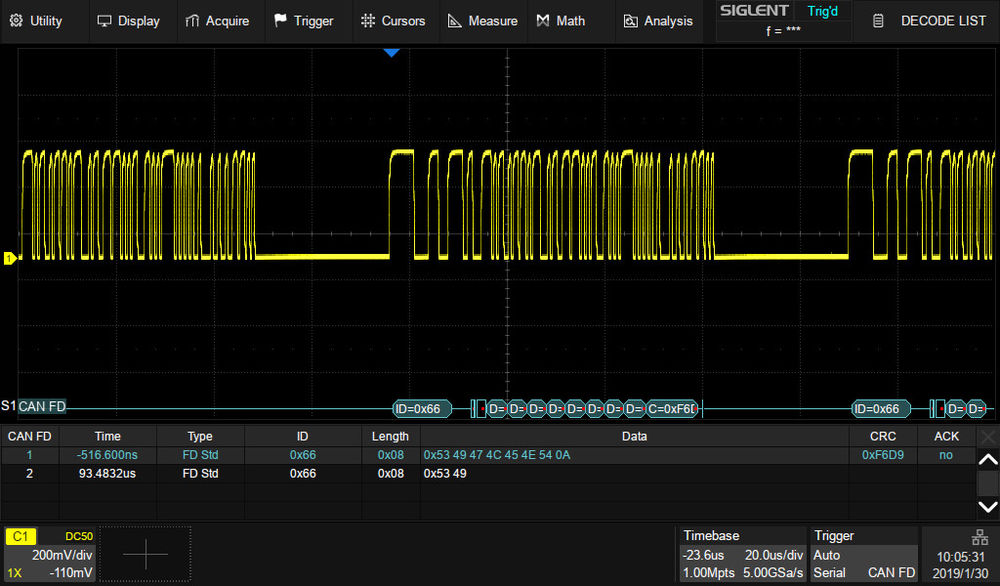Click the Acquire waveform icon

point(192,21)
